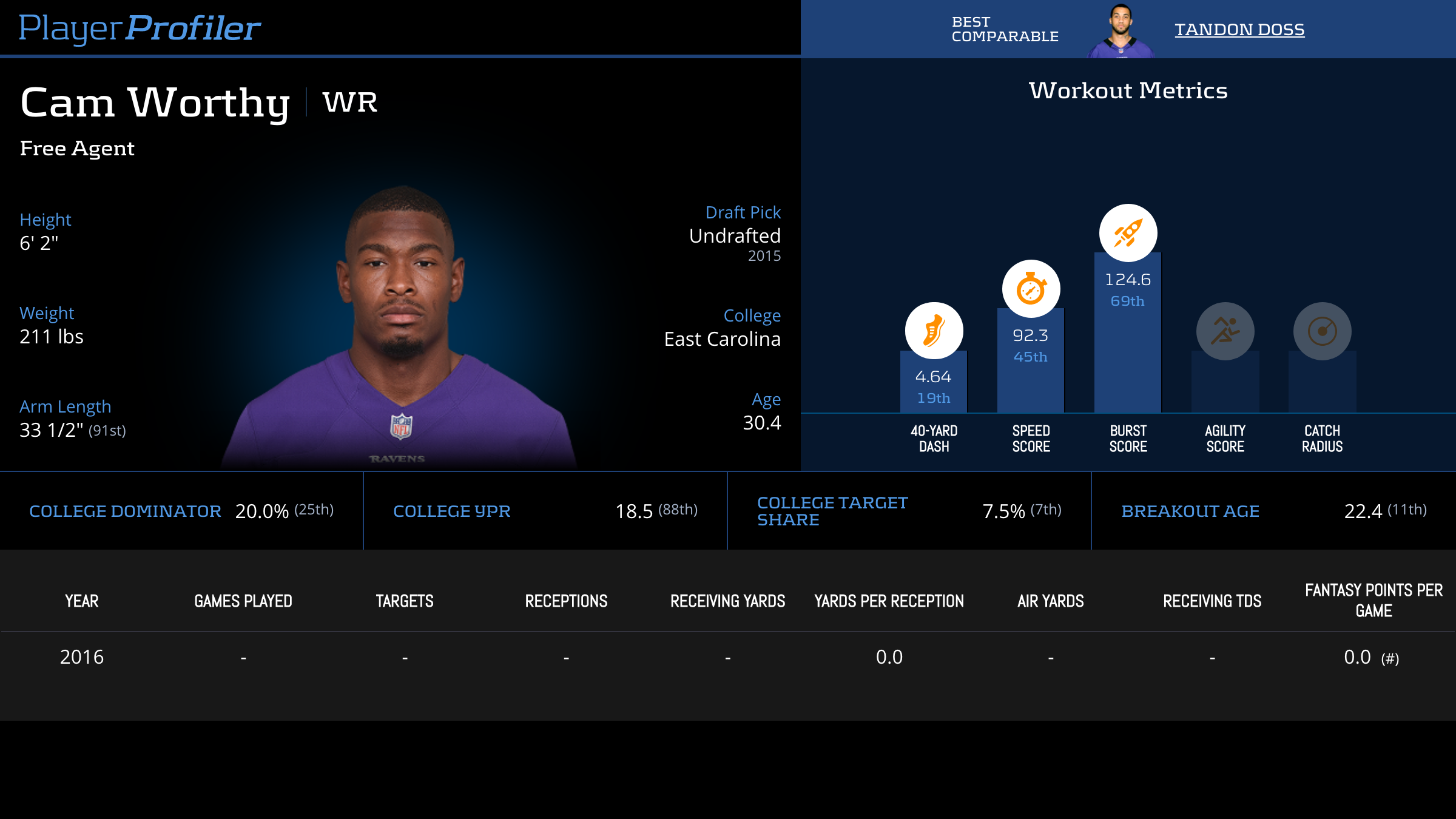Image resolution: width=1456 pixels, height=819 pixels.
Task: Click the College Dominator stat label
Action: 125,511
